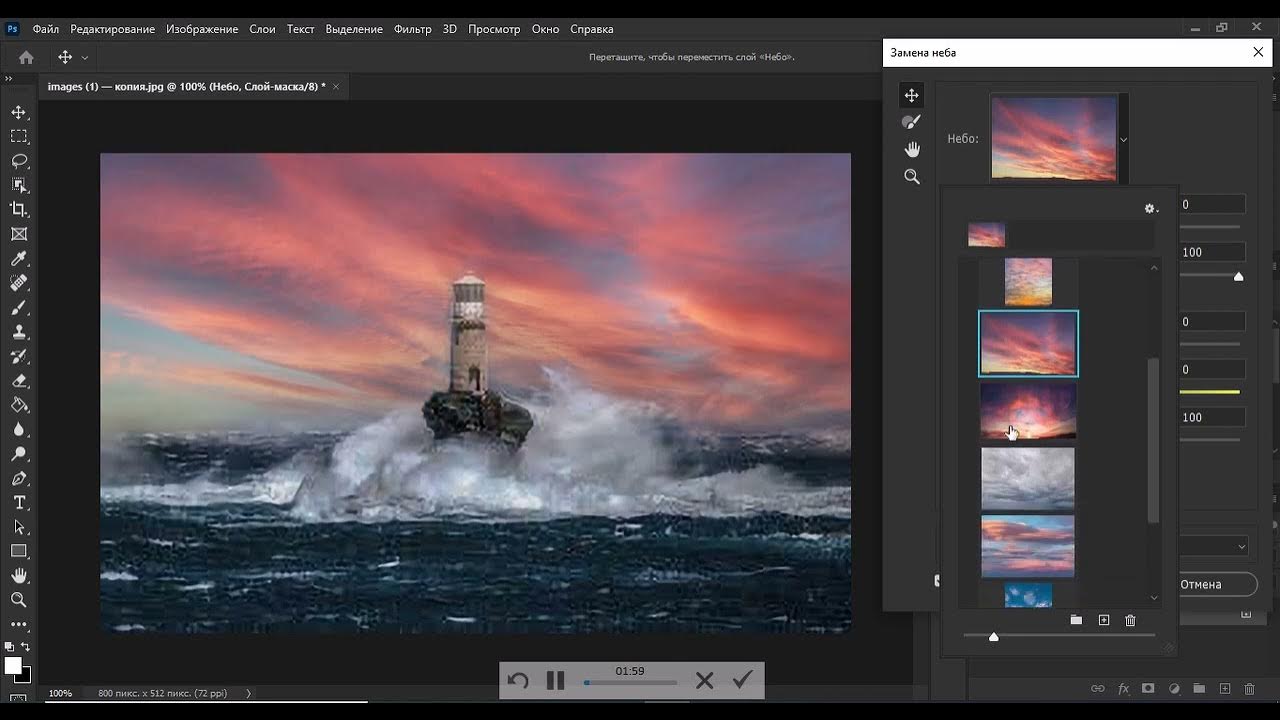Open the Слои menu

pyautogui.click(x=262, y=29)
